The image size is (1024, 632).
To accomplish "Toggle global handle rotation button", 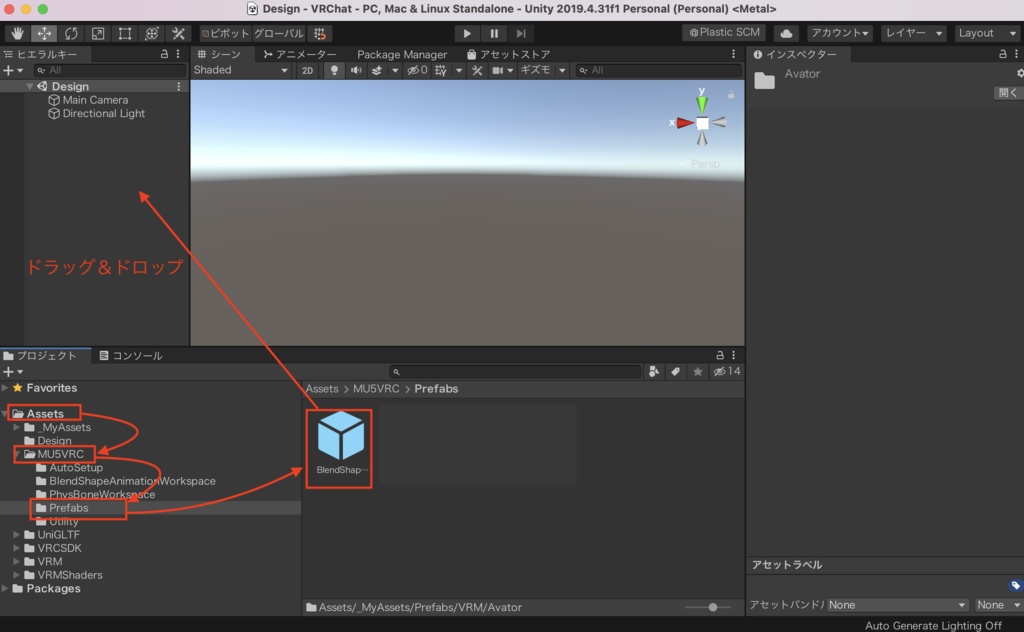I will [x=278, y=33].
